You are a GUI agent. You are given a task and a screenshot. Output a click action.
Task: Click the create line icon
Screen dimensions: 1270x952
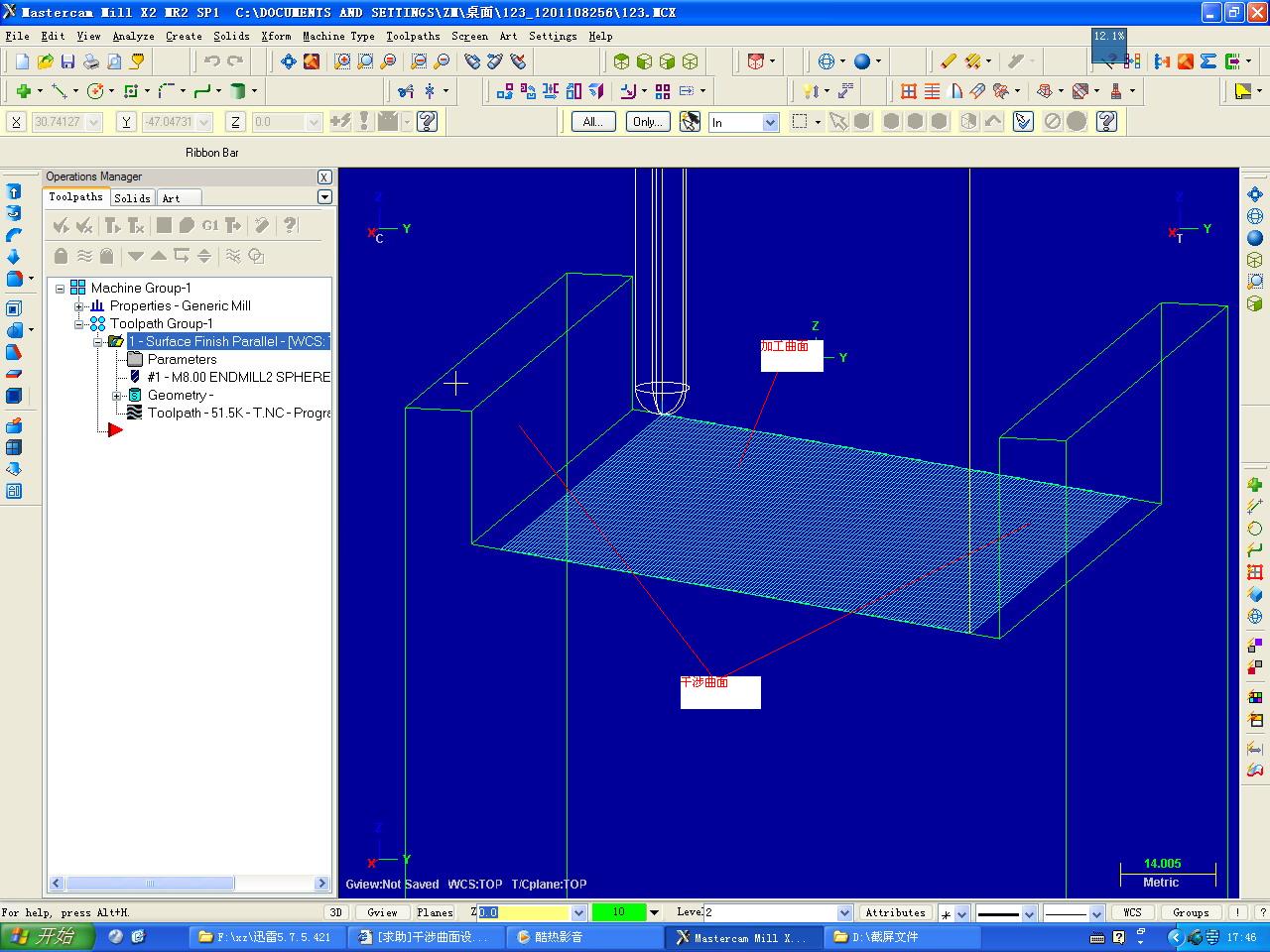click(60, 91)
